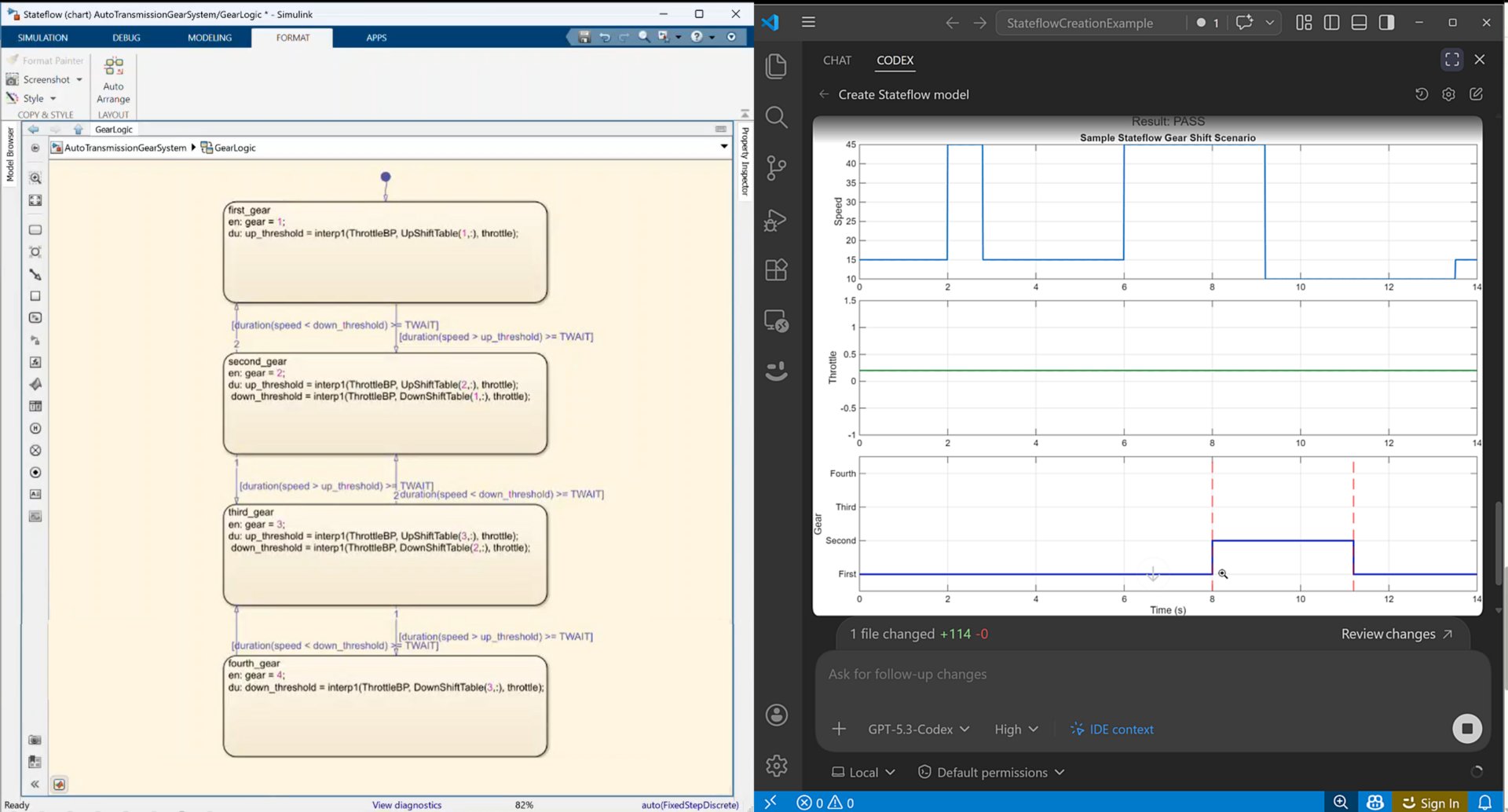Click Ask for follow-up changes input
The image size is (1508, 812).
pos(1153,675)
